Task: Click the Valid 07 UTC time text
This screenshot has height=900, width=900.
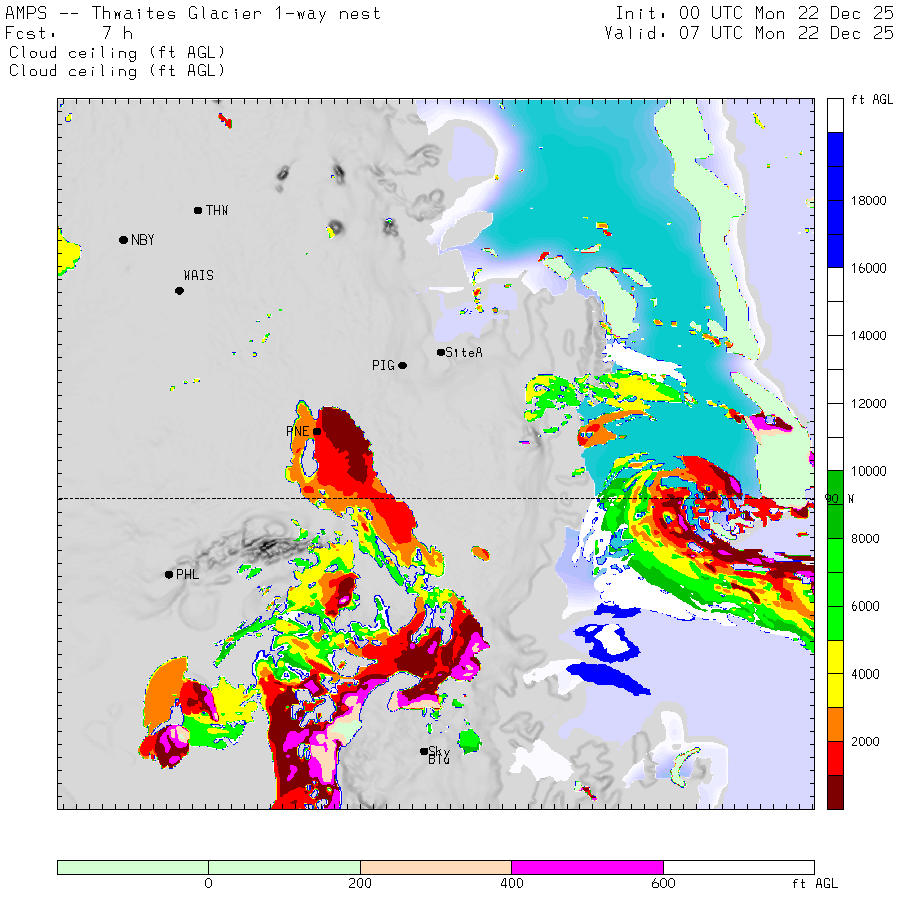Action: (x=749, y=33)
